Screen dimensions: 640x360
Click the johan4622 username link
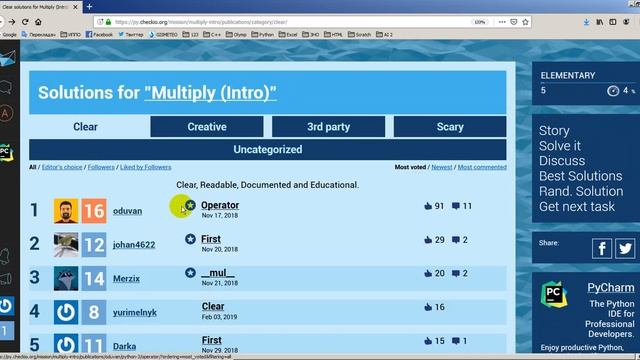coord(134,245)
